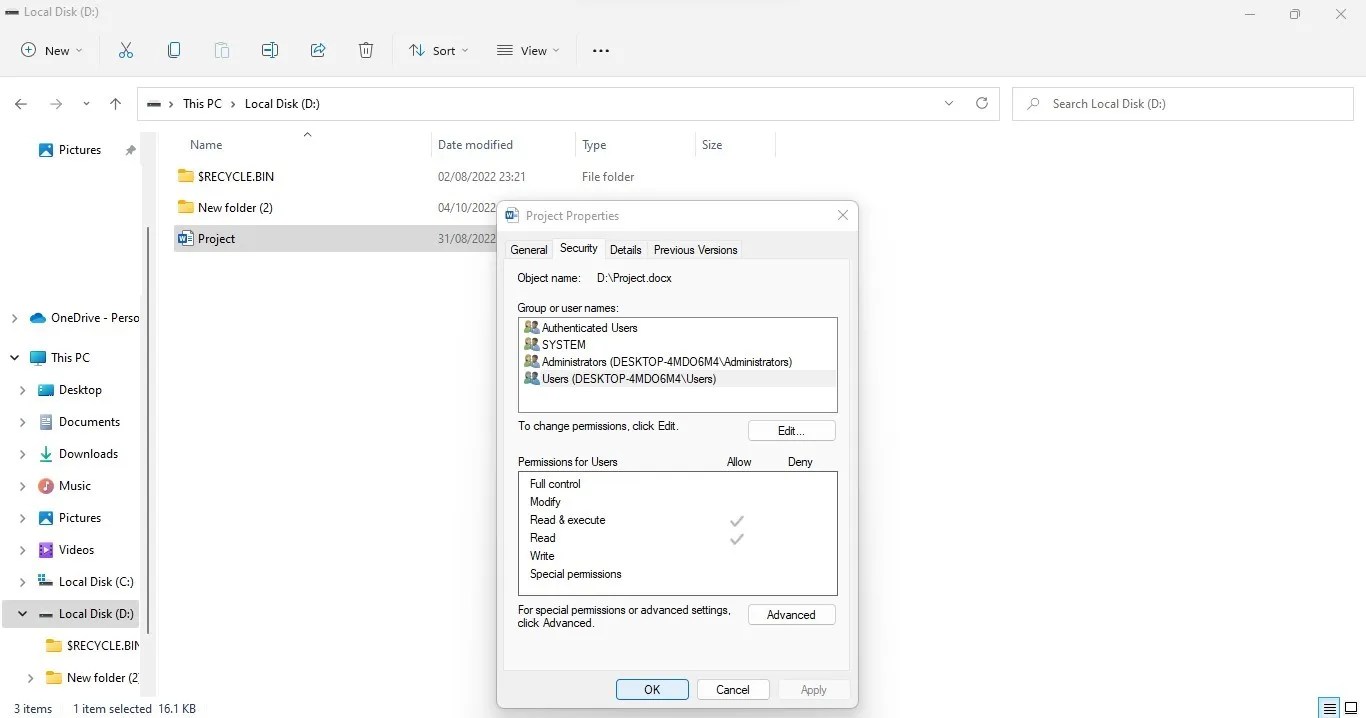Switch to the General tab in Properties
Screen dimensions: 1366x718
click(529, 249)
